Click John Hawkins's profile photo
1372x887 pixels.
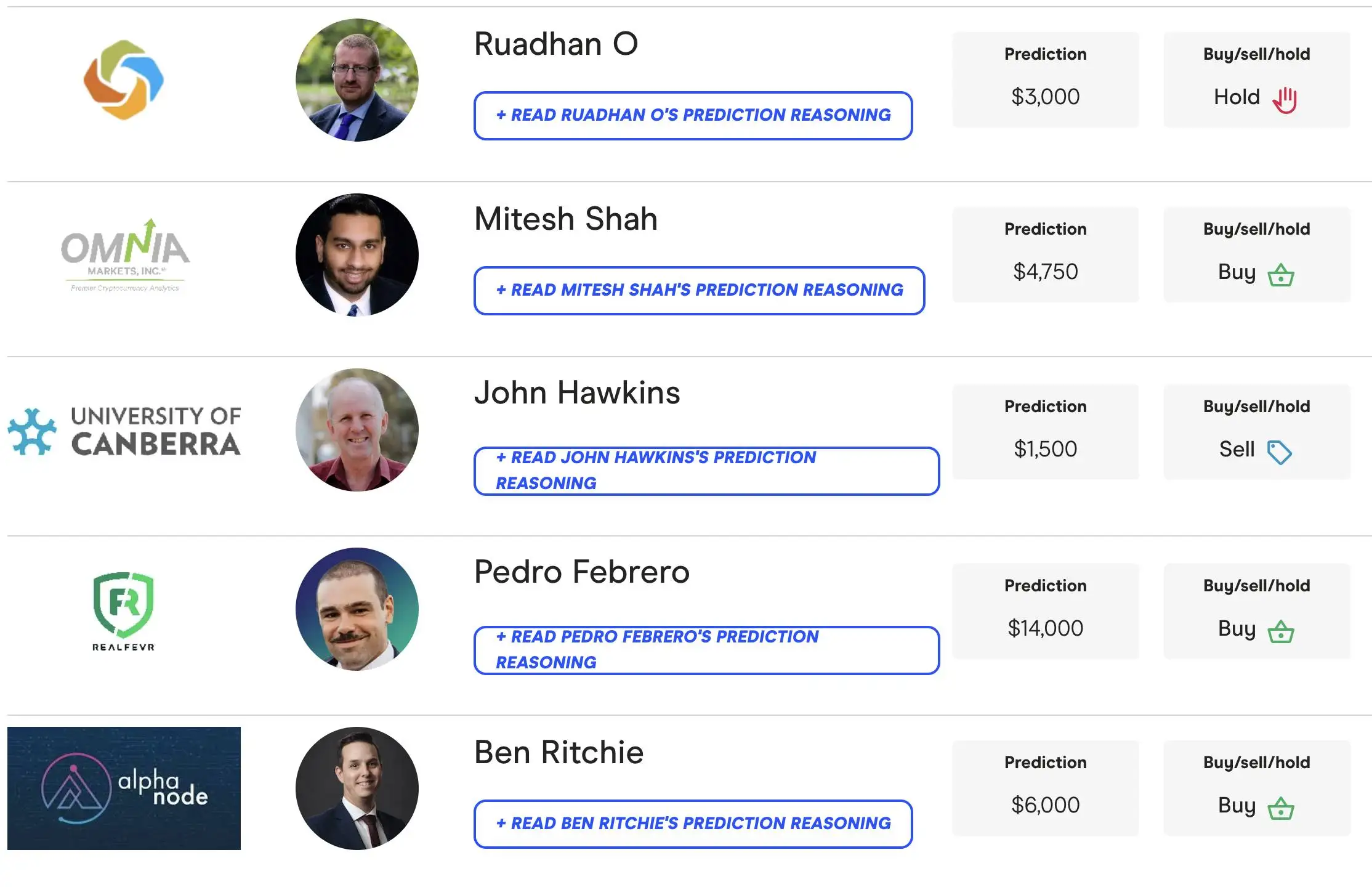point(357,430)
